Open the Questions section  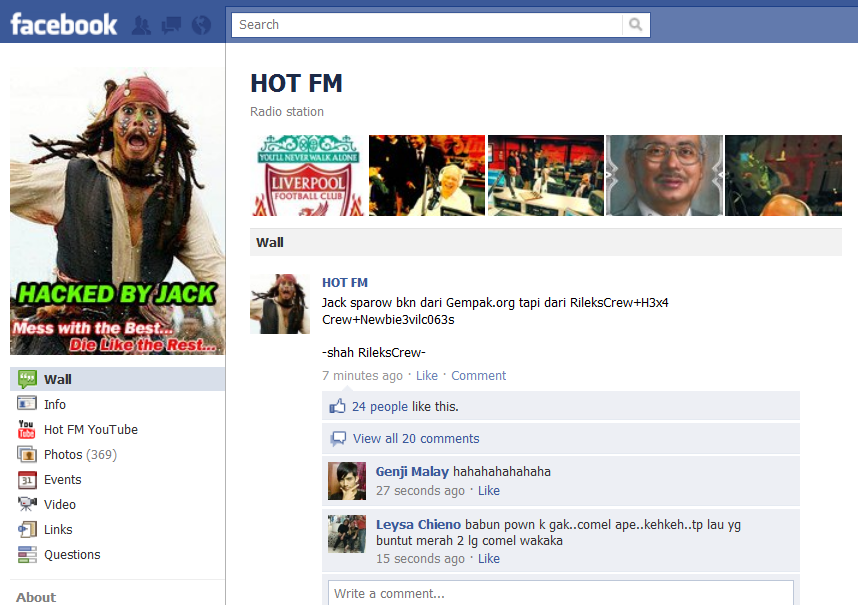point(72,555)
